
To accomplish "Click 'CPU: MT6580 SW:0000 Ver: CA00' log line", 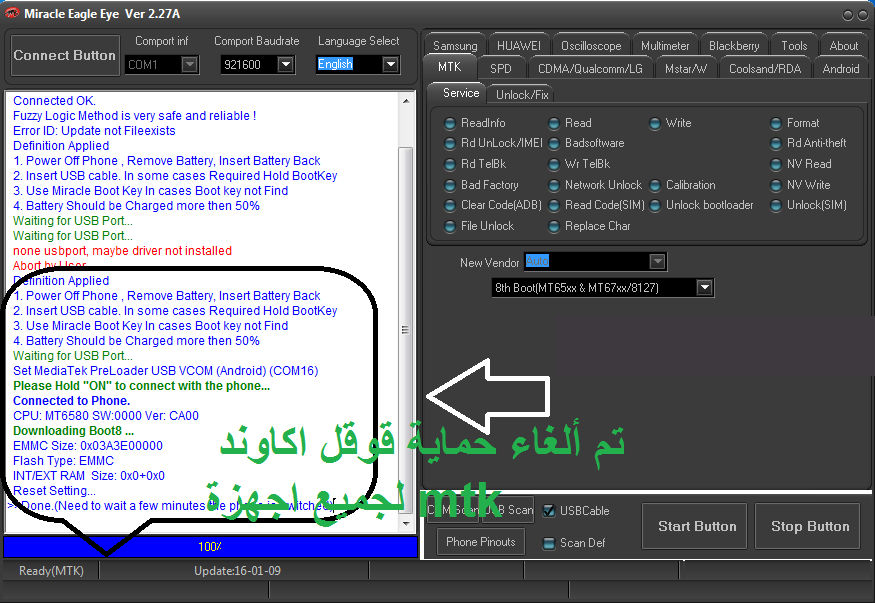I will [106, 416].
